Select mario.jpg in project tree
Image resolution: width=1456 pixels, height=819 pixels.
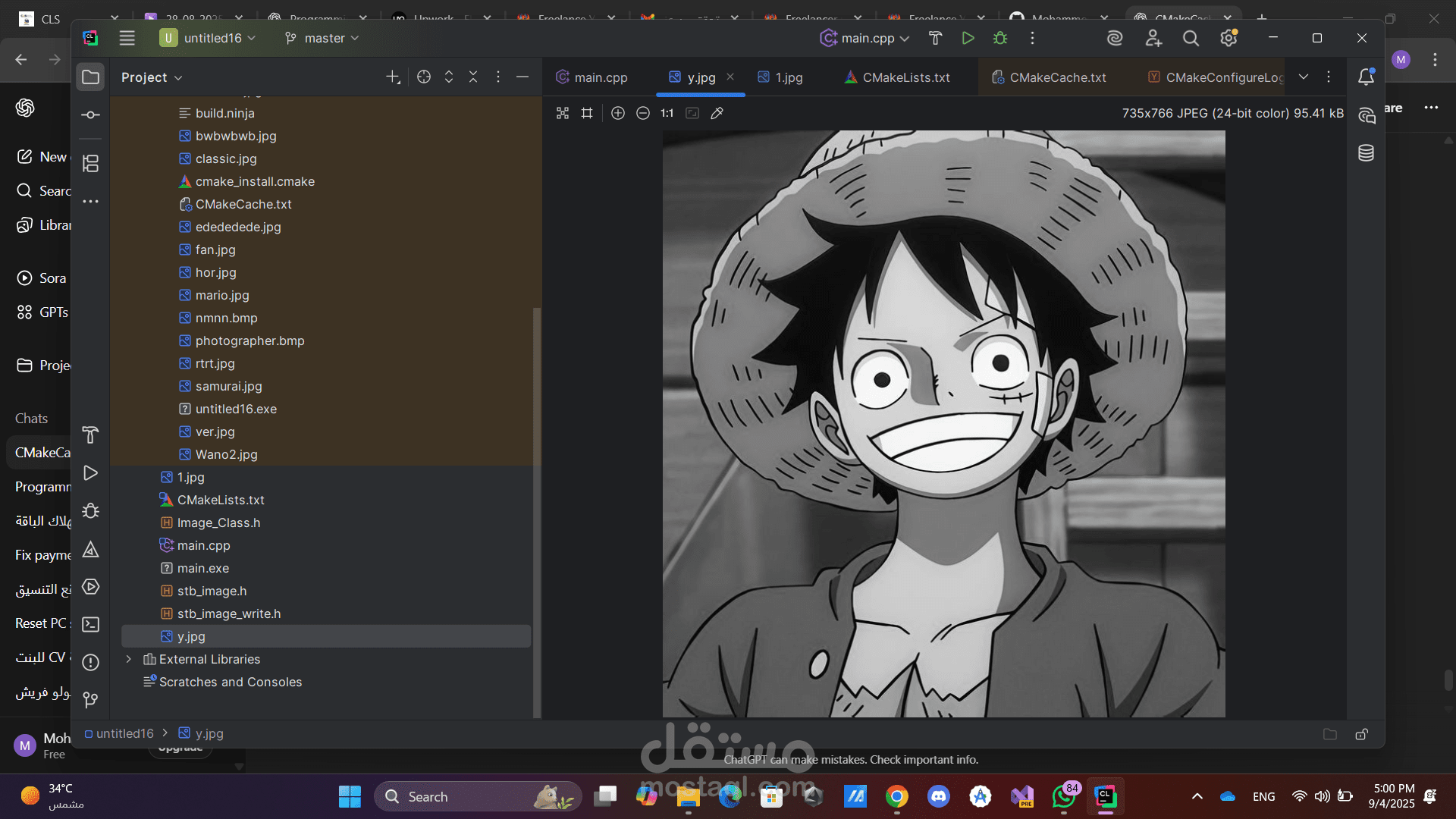click(222, 295)
